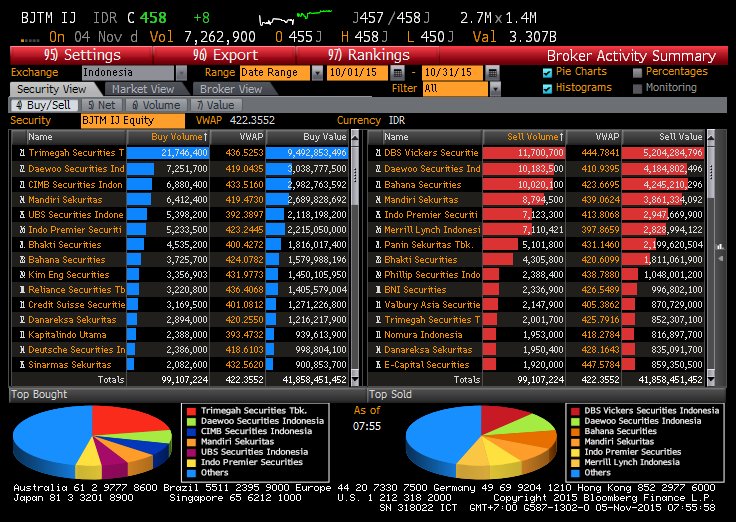This screenshot has height=522, width=736.
Task: Uncheck the Pie Charts checkbox
Action: (x=547, y=73)
